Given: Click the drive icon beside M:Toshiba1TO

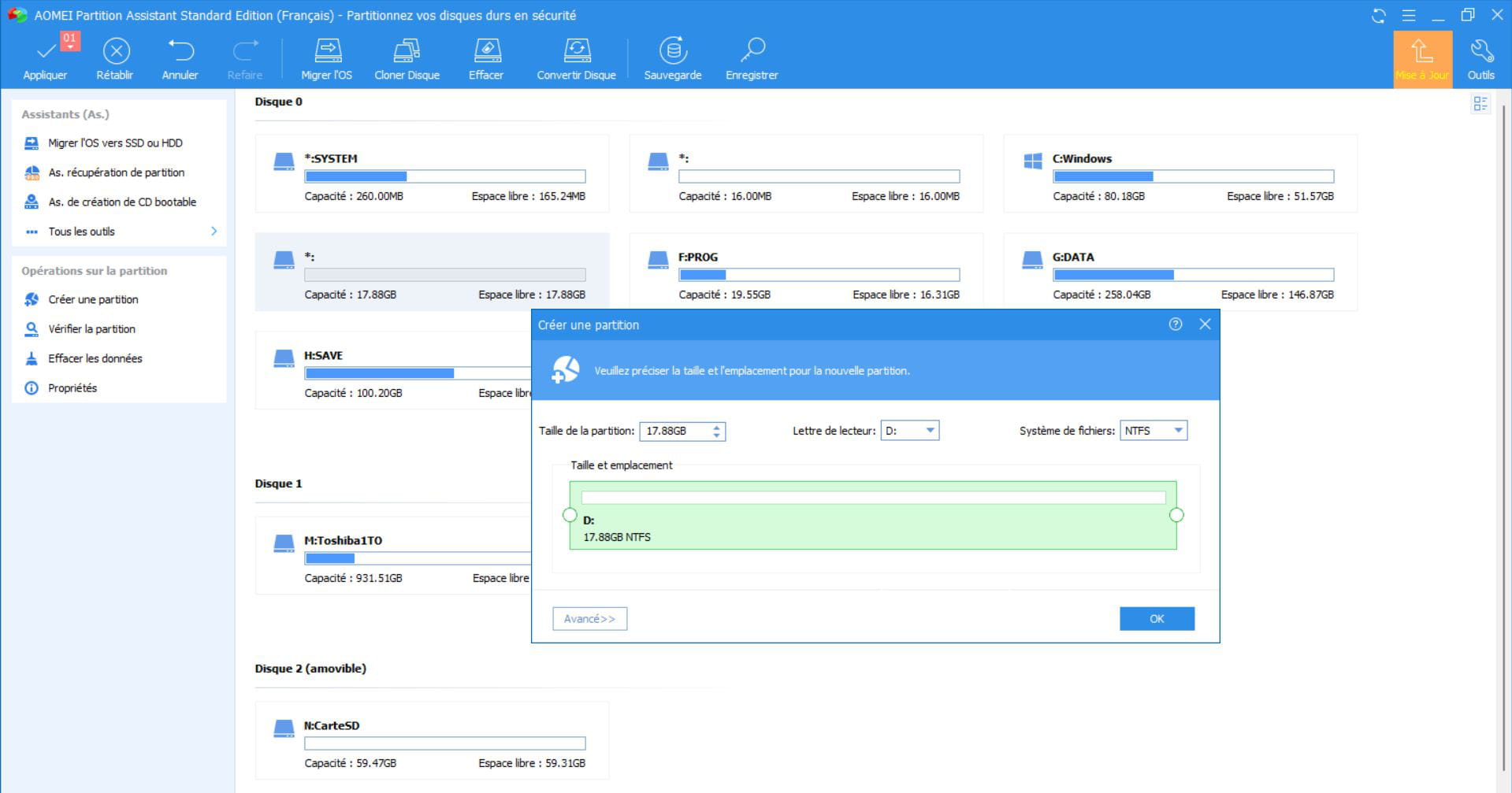Looking at the screenshot, I should coord(284,543).
